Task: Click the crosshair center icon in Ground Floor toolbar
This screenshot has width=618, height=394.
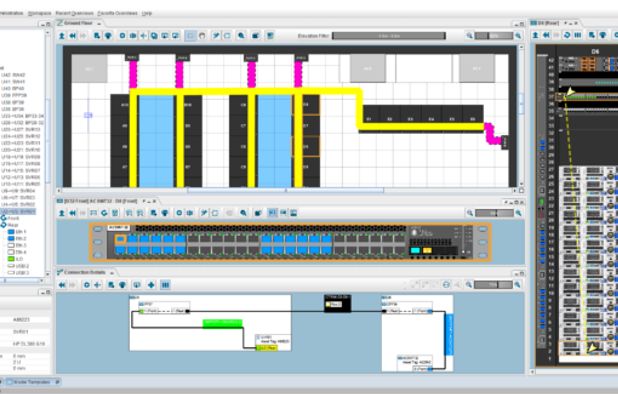Action: coord(143,36)
